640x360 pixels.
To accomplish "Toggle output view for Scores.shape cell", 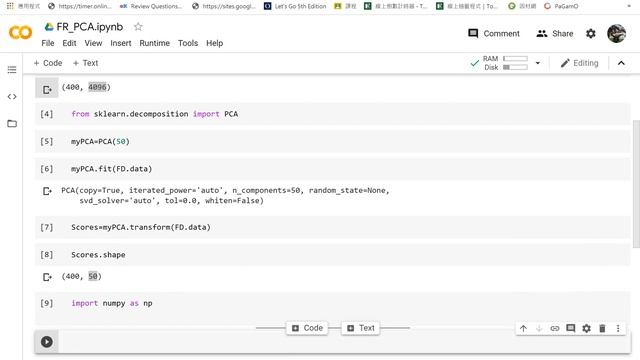I will 47,277.
